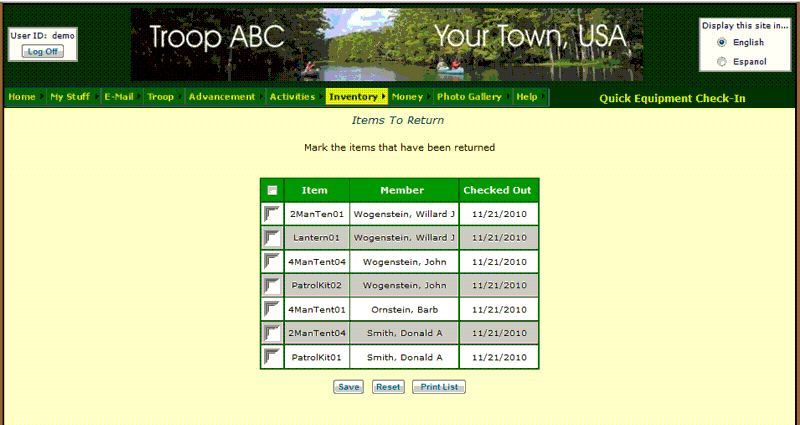
Task: Click the 2ManTen01 item cell
Action: point(317,214)
